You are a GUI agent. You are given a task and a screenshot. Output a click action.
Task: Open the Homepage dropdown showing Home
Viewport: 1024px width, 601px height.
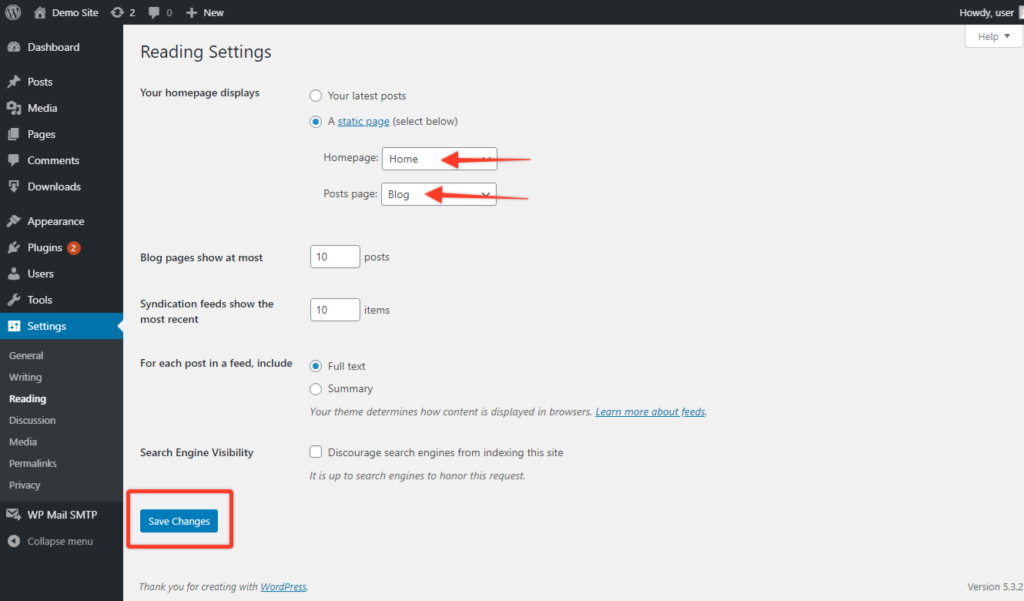click(438, 158)
